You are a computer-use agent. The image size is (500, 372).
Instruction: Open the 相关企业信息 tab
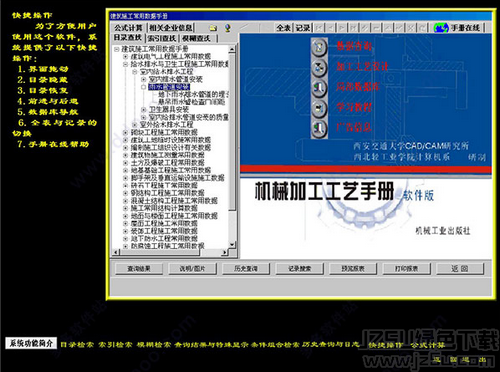[171, 28]
